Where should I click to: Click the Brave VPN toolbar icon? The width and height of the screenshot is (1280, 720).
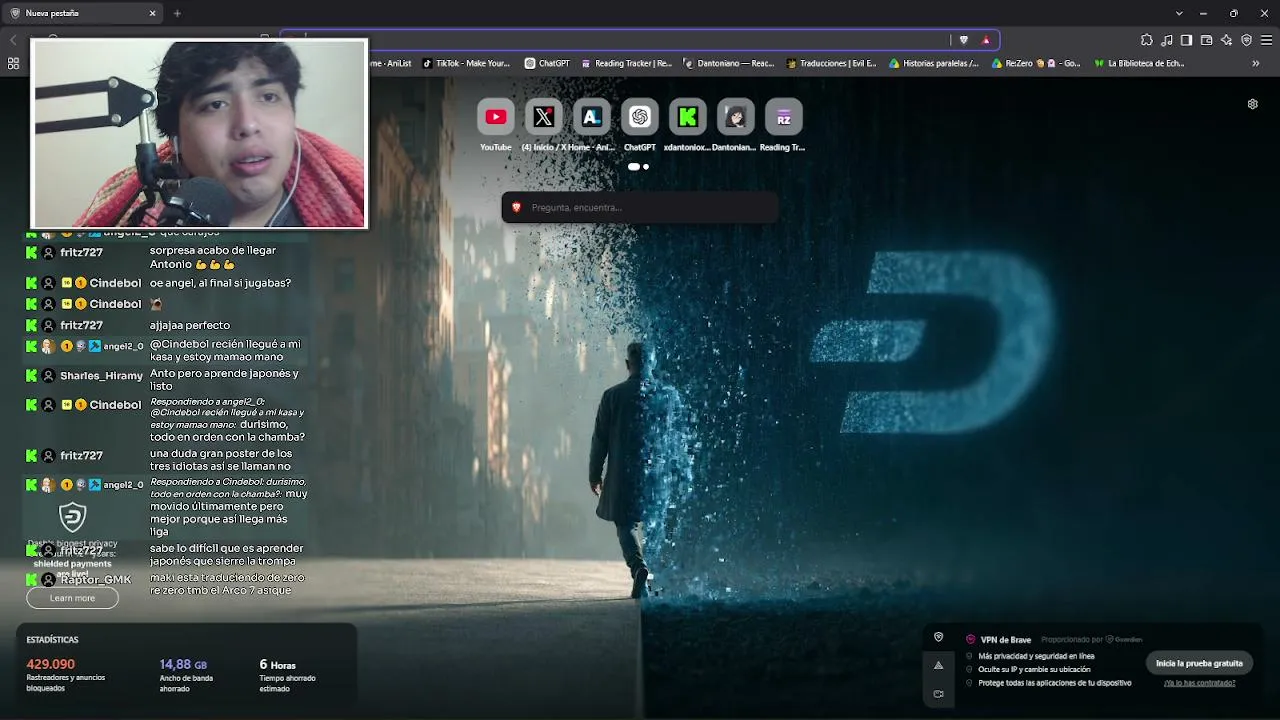tap(1246, 40)
